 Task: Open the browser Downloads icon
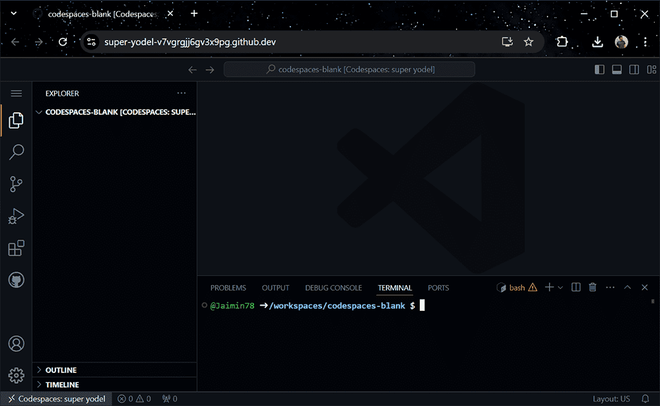[x=597, y=42]
